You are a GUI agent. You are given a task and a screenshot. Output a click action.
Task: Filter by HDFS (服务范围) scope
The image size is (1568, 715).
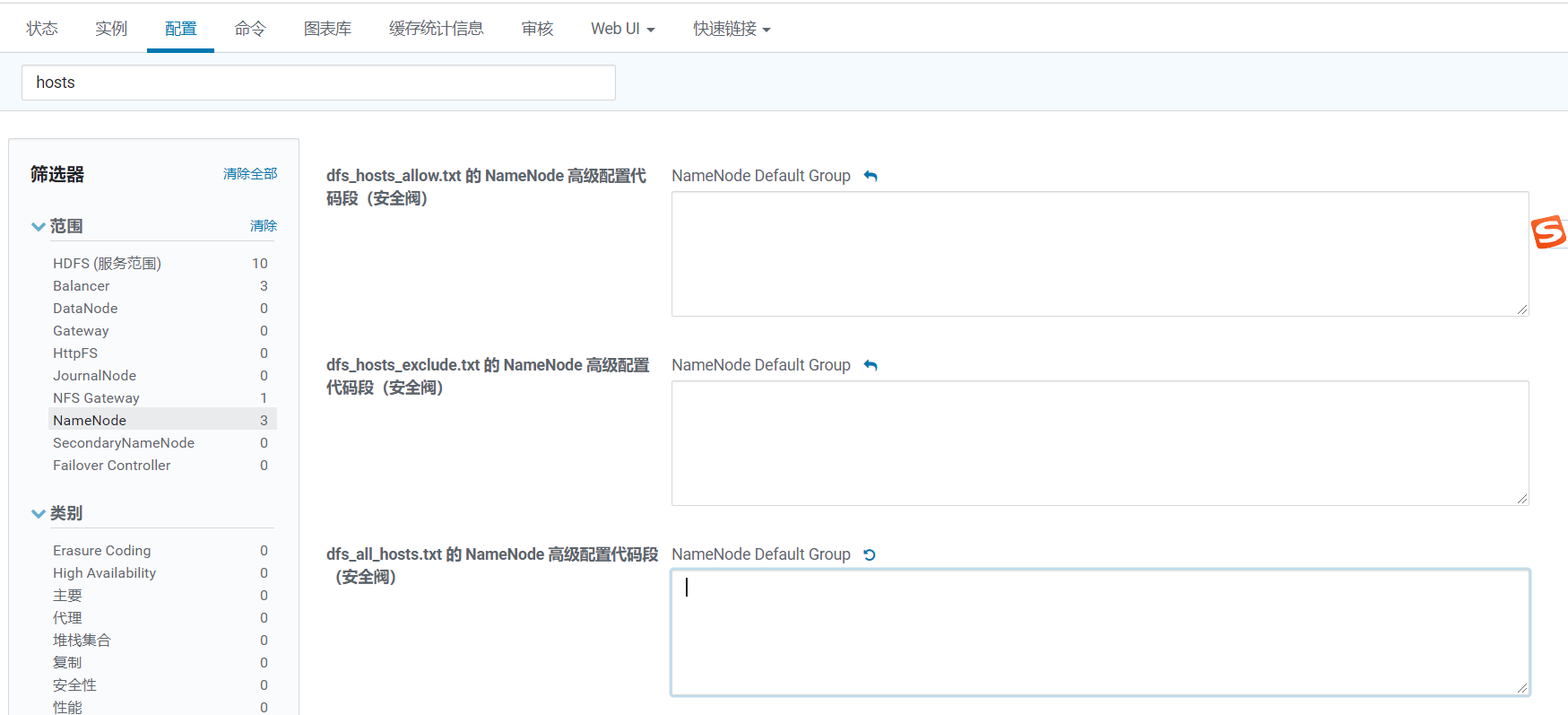click(161, 263)
